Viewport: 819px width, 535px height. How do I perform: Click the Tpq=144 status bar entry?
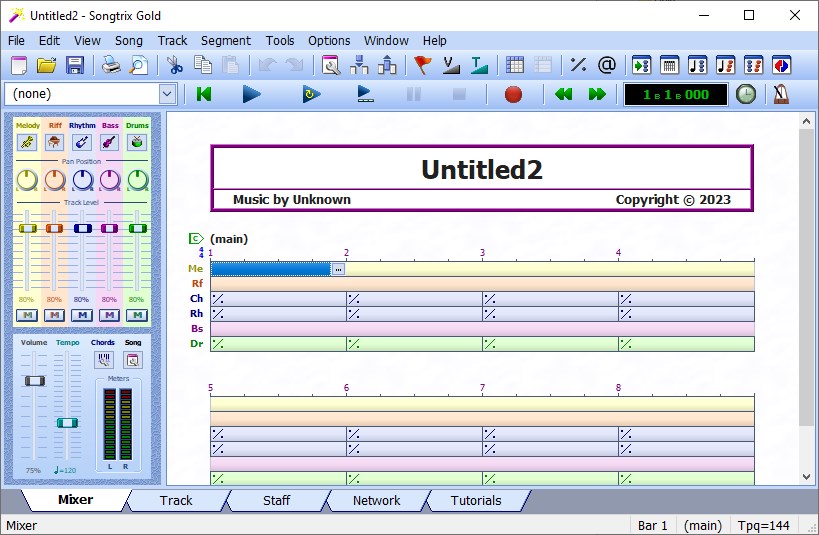click(x=763, y=526)
